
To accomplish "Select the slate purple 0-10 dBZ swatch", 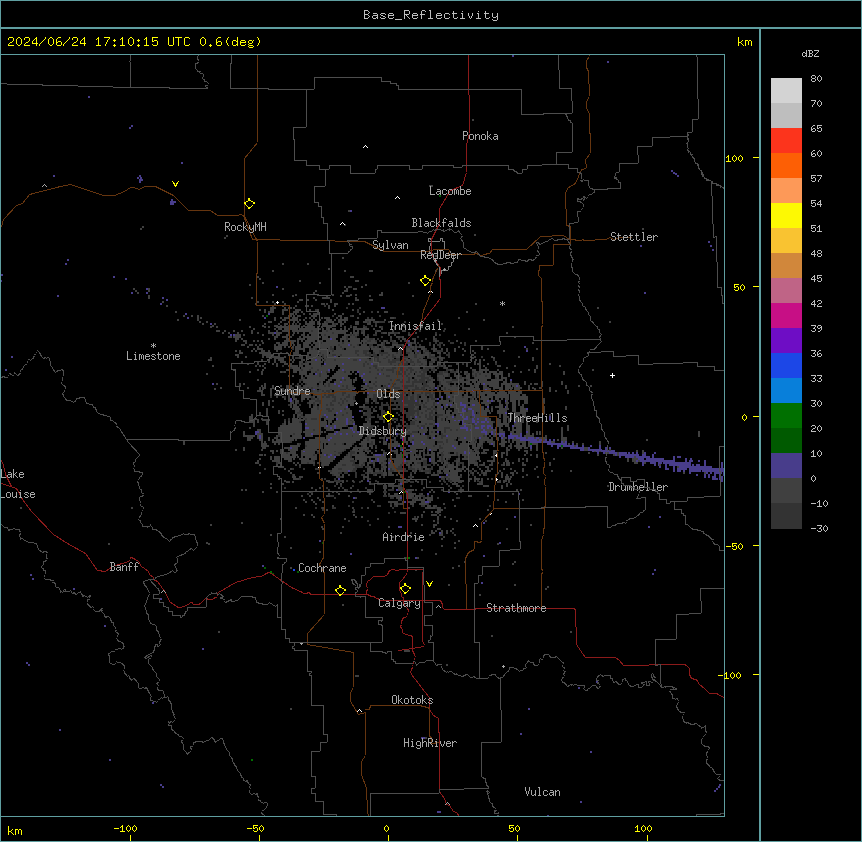I will point(786,466).
